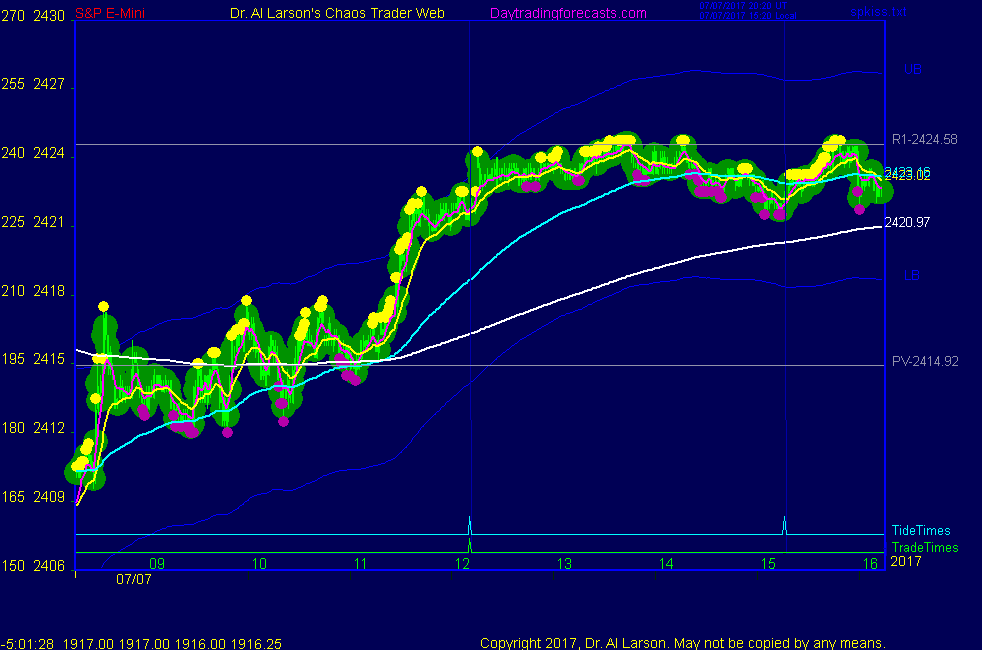Click the '240' left scale label

click(x=13, y=153)
